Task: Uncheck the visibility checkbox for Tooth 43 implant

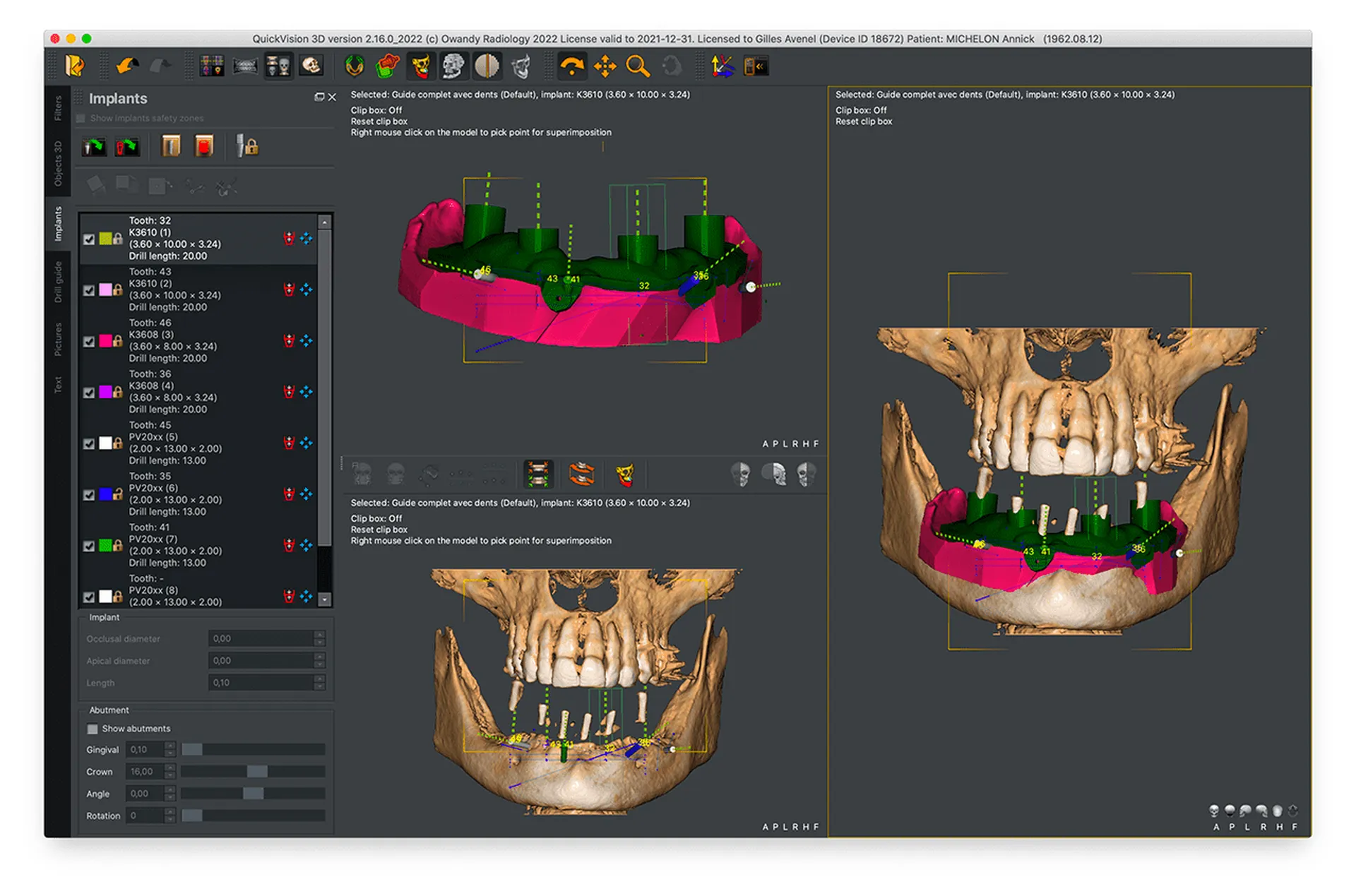Action: [x=89, y=290]
